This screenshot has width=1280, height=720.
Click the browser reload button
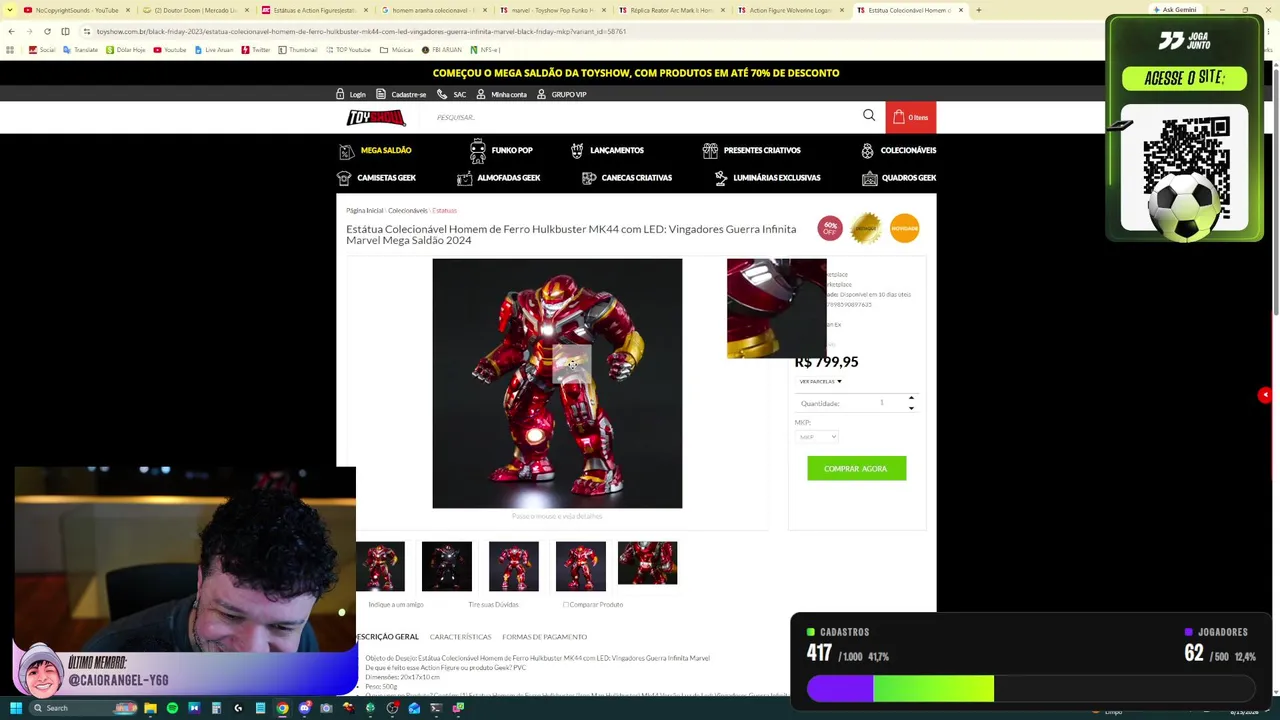click(x=47, y=31)
